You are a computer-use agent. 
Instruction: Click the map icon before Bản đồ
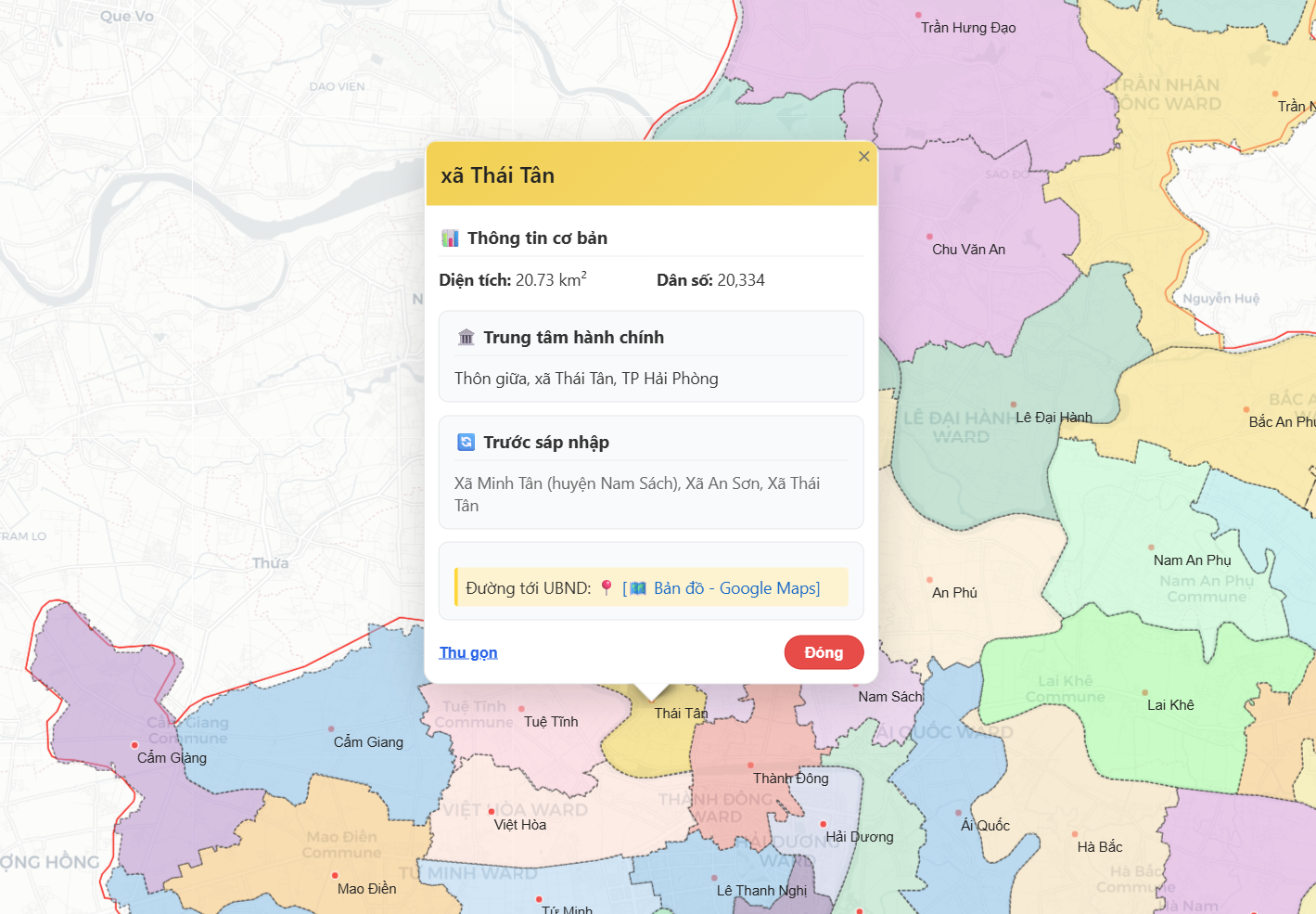tap(638, 588)
